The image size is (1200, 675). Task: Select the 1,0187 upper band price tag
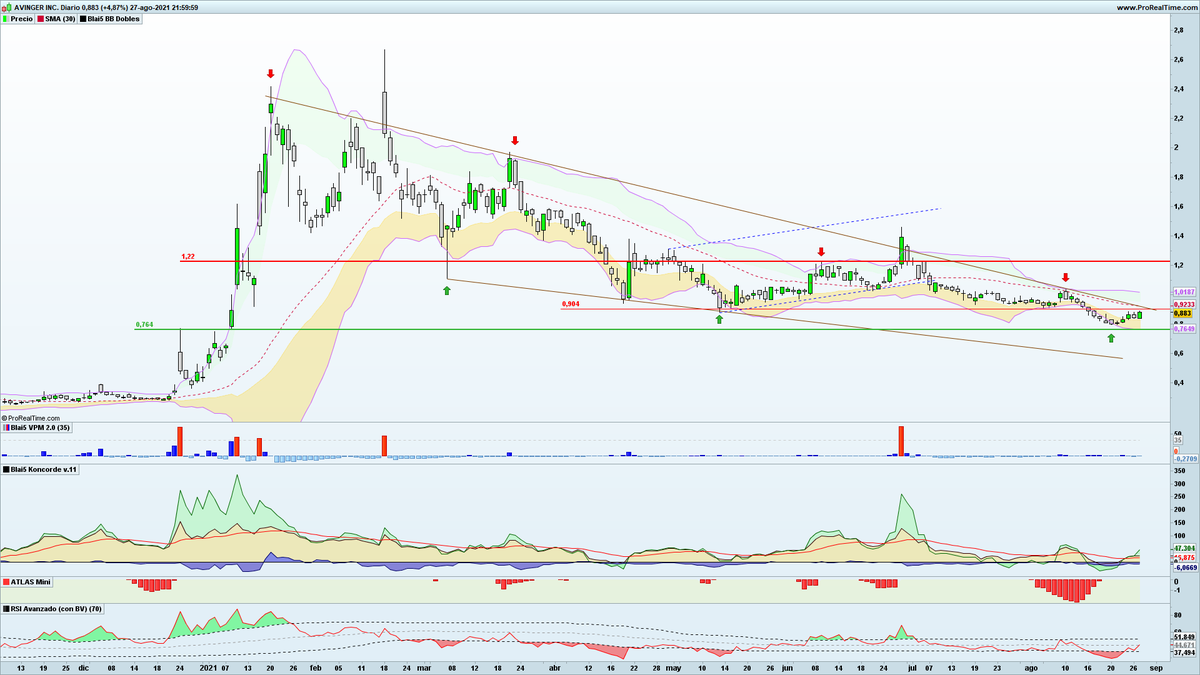(x=1183, y=292)
